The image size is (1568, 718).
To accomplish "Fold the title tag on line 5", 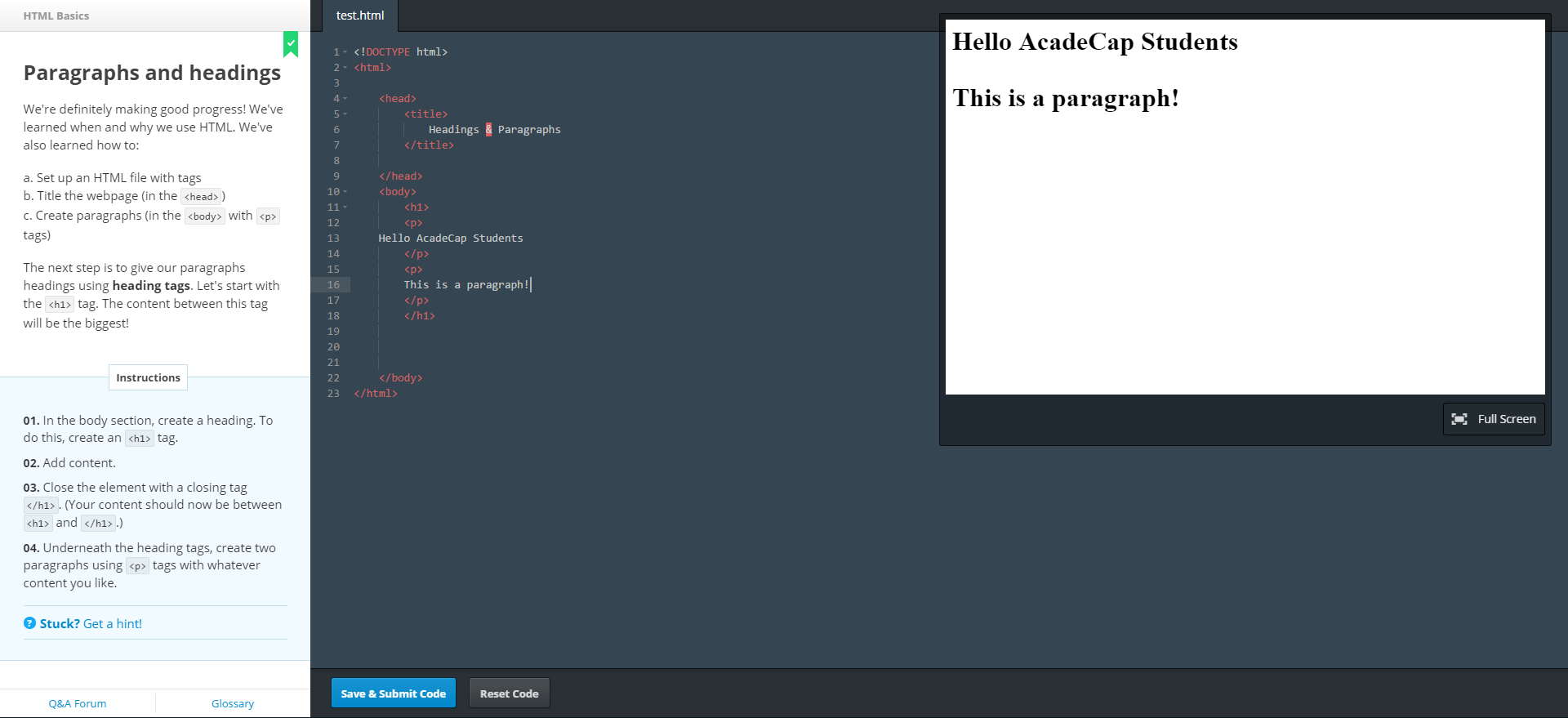I will pyautogui.click(x=345, y=114).
